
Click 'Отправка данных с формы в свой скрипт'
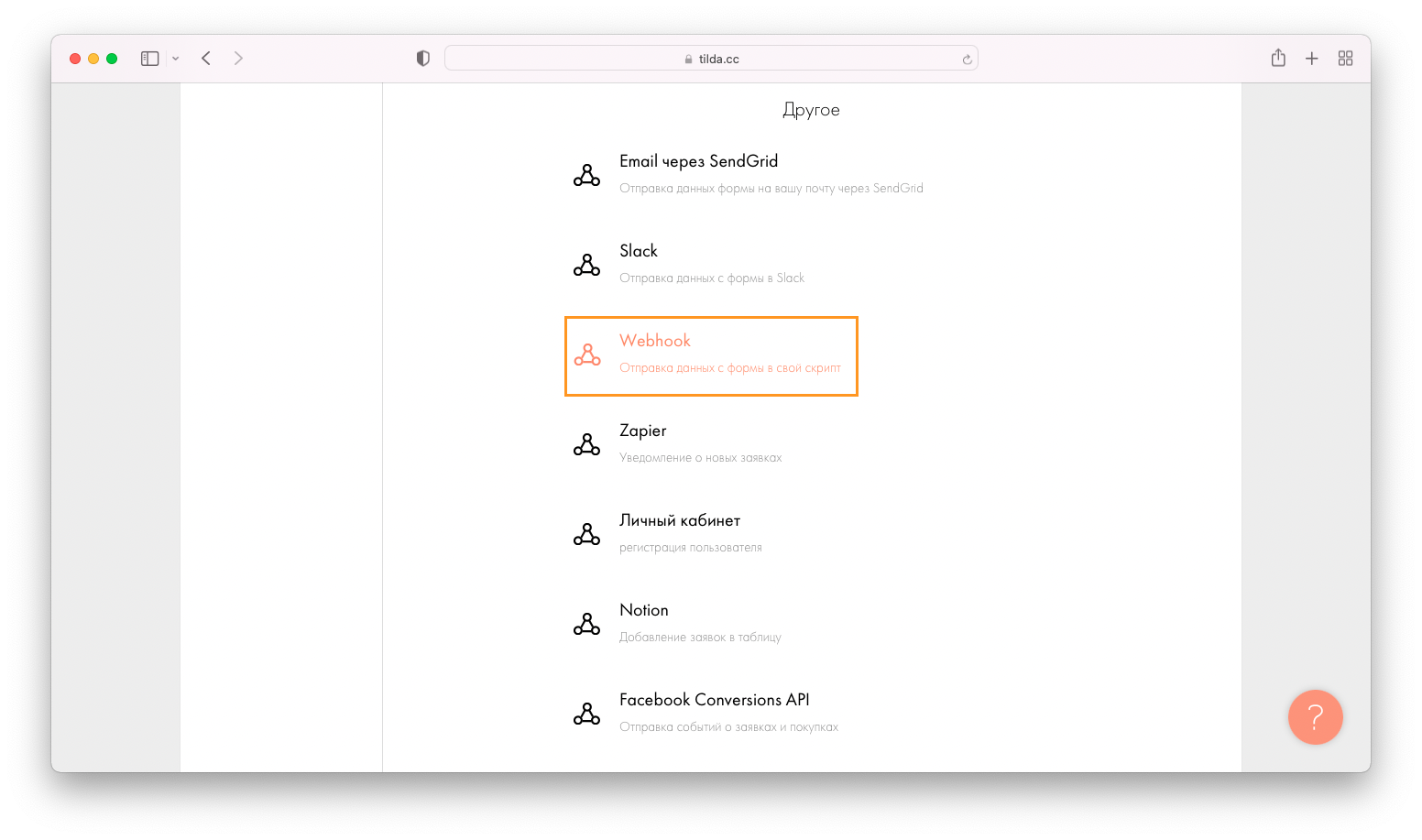pyautogui.click(x=730, y=368)
